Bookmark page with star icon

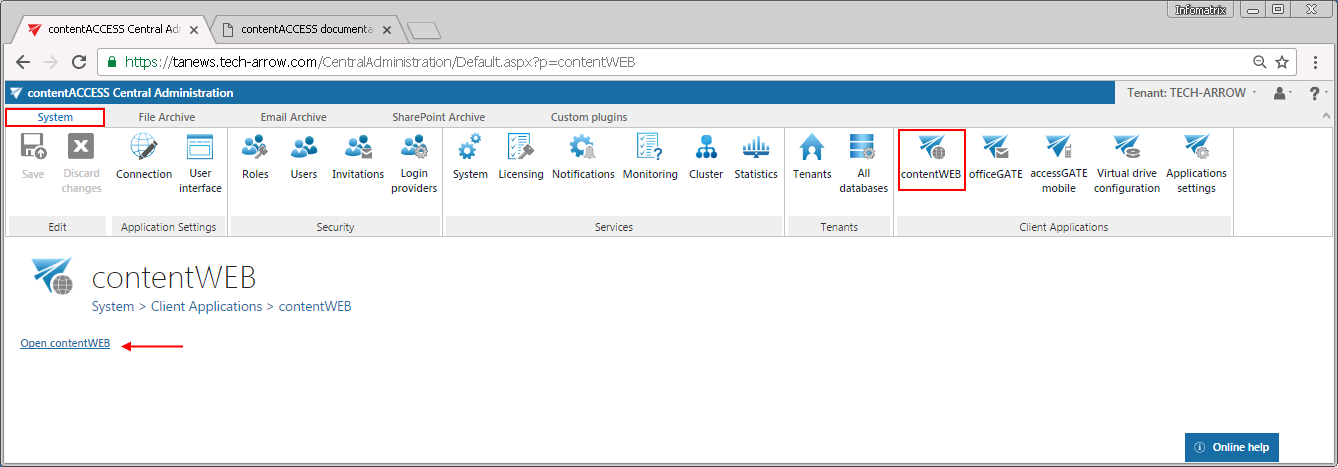[1283, 62]
